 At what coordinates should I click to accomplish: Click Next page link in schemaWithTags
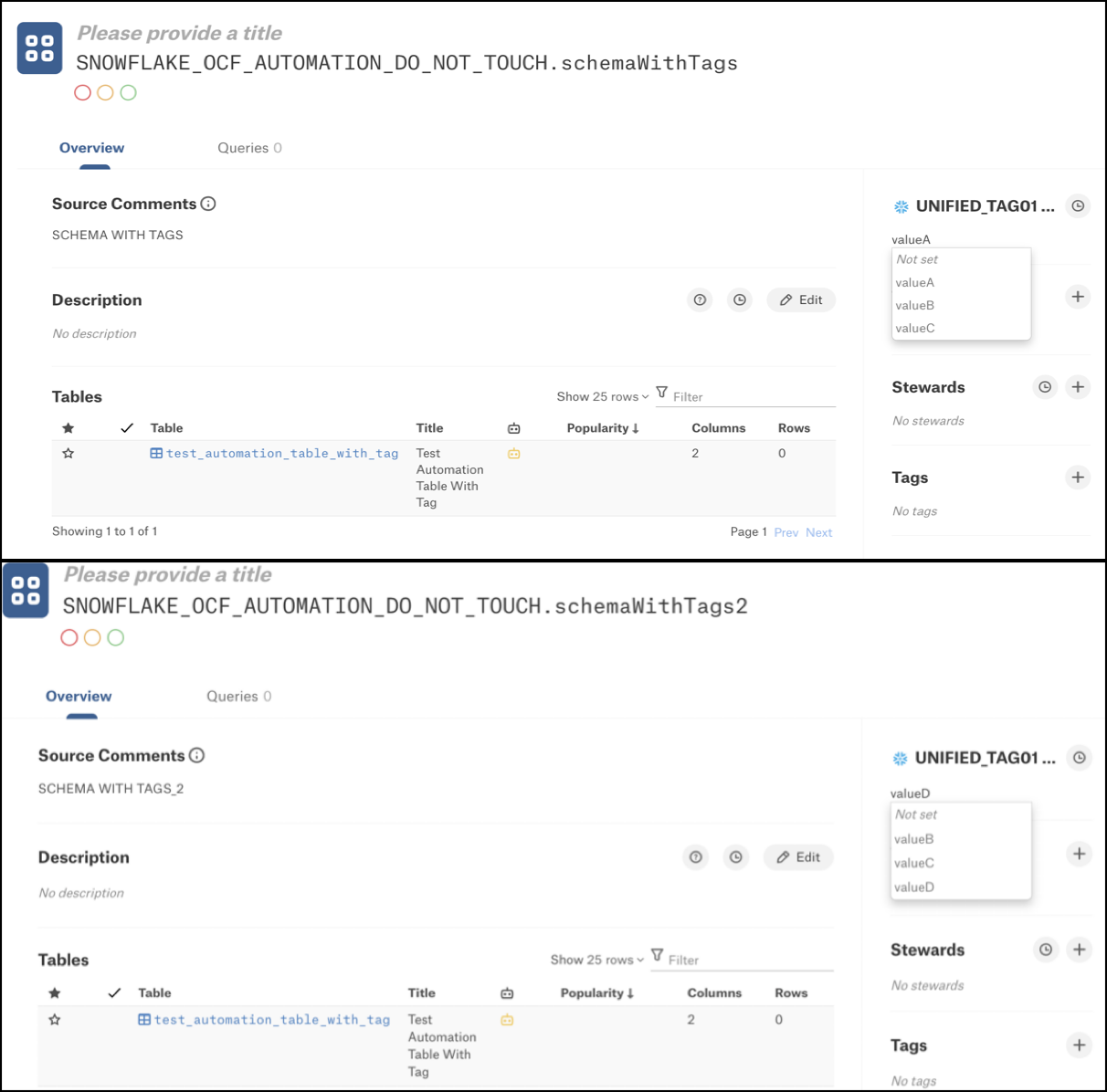point(819,532)
